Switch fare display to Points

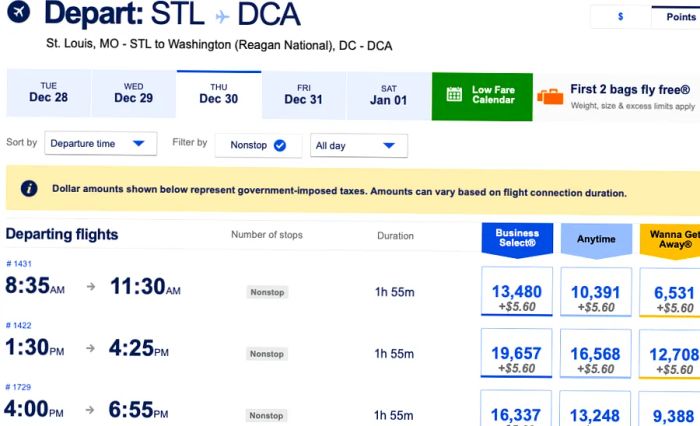pyautogui.click(x=679, y=17)
